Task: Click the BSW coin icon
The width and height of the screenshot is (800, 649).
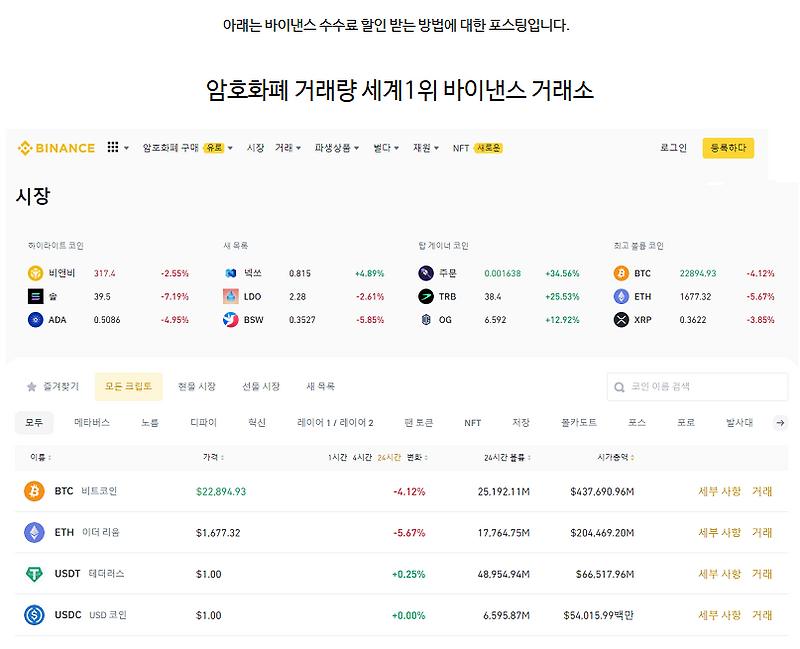Action: (231, 320)
